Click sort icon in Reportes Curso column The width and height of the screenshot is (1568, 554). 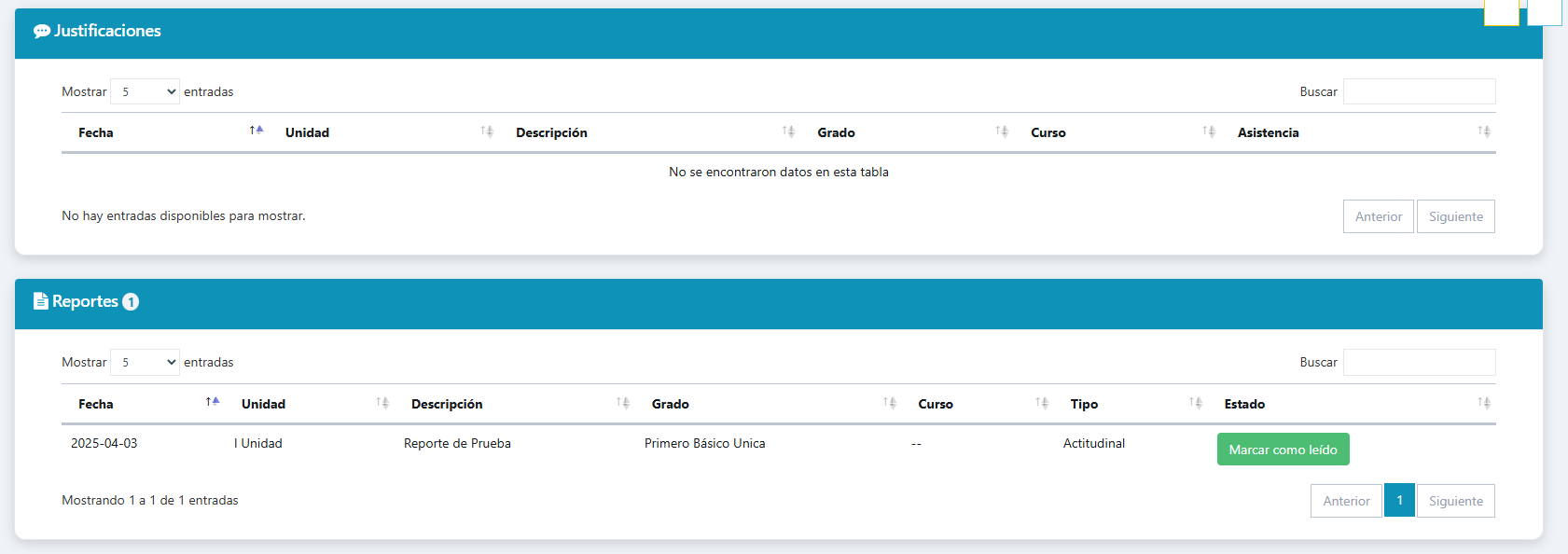1042,403
